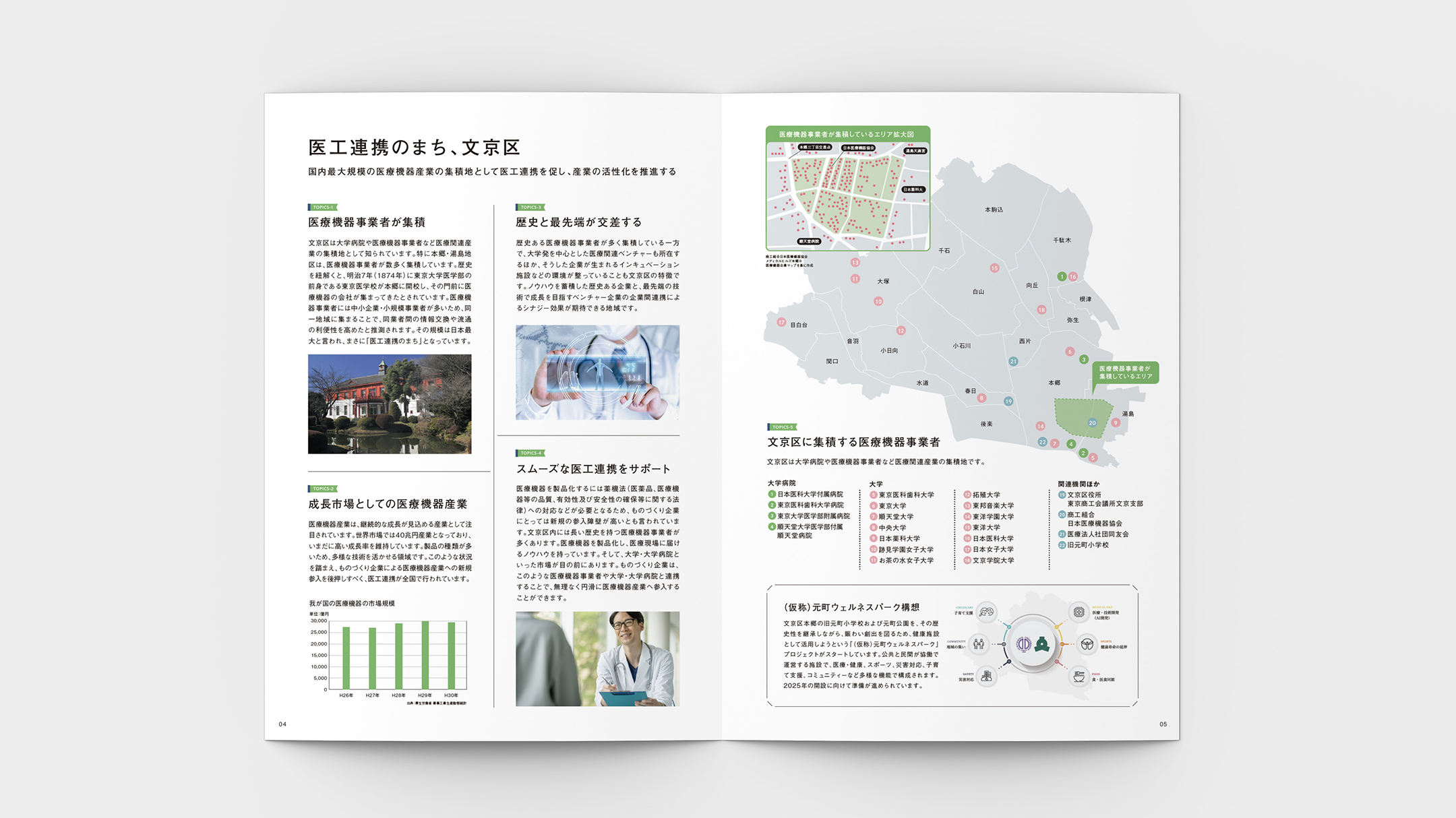Click the H30年 bar in the chart

(451, 655)
